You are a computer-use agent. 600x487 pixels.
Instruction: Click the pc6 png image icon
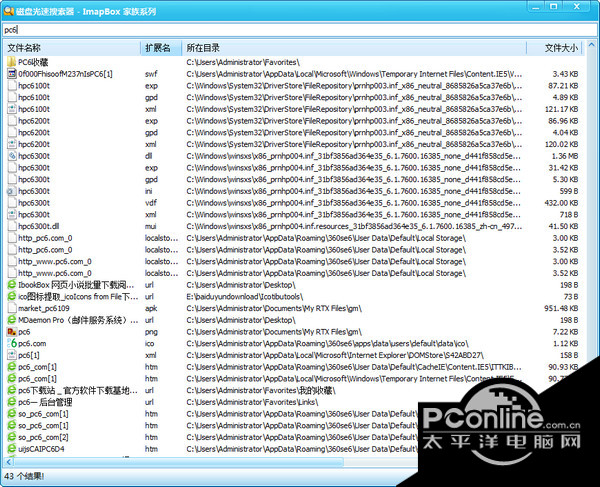click(12, 332)
